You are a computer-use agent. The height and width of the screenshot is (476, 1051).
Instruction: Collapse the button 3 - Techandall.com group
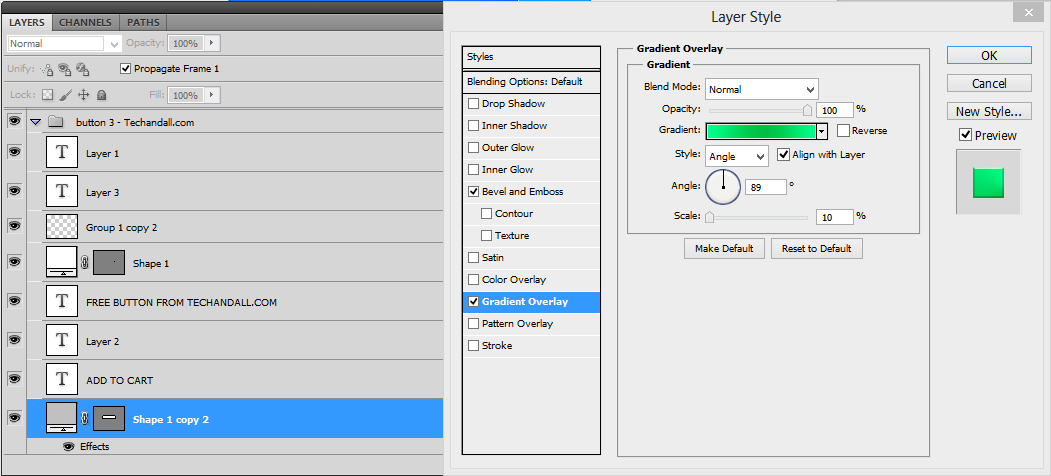click(x=36, y=122)
